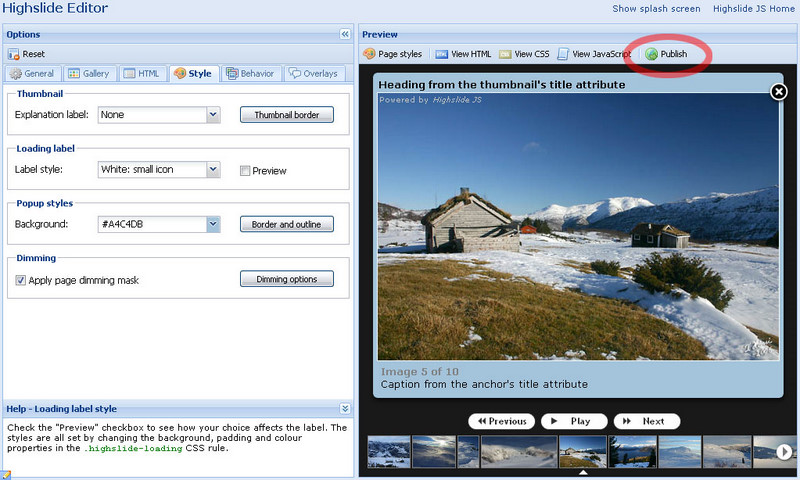Click the Thumbnail border button

286,115
